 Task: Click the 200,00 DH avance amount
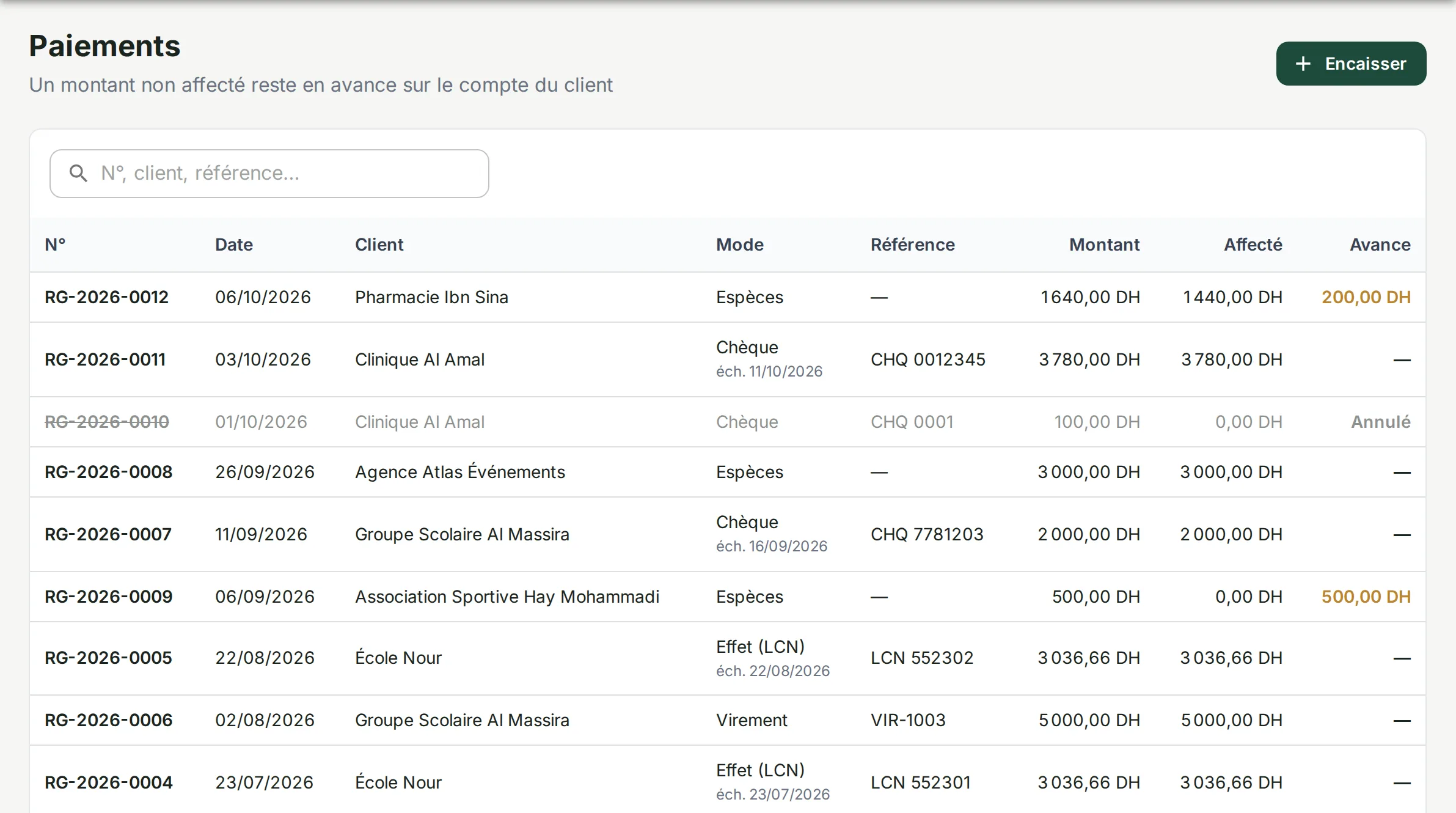(x=1366, y=297)
